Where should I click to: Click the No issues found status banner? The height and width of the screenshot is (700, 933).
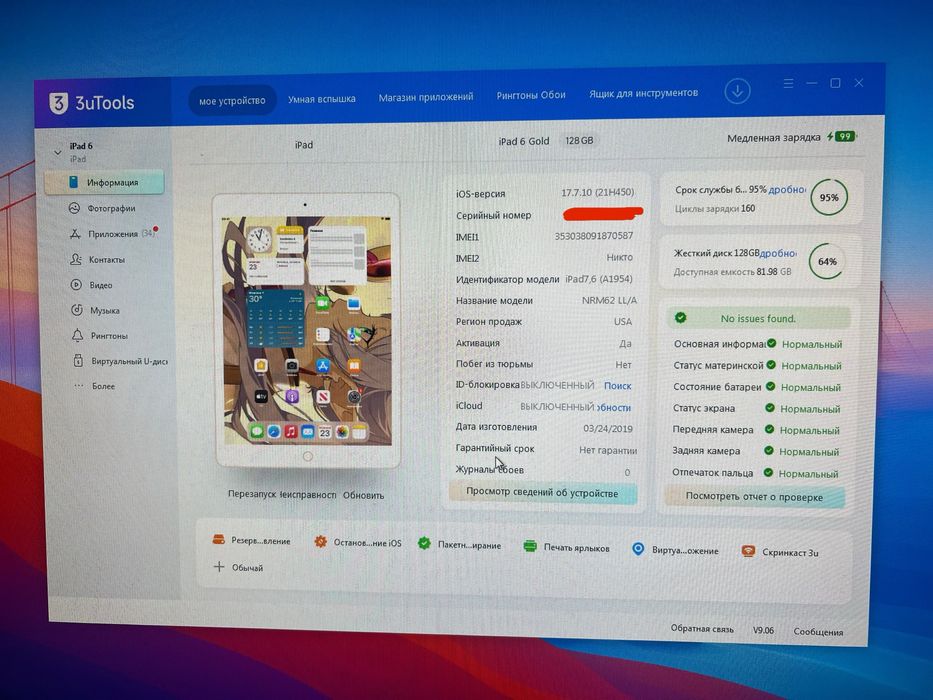[758, 318]
